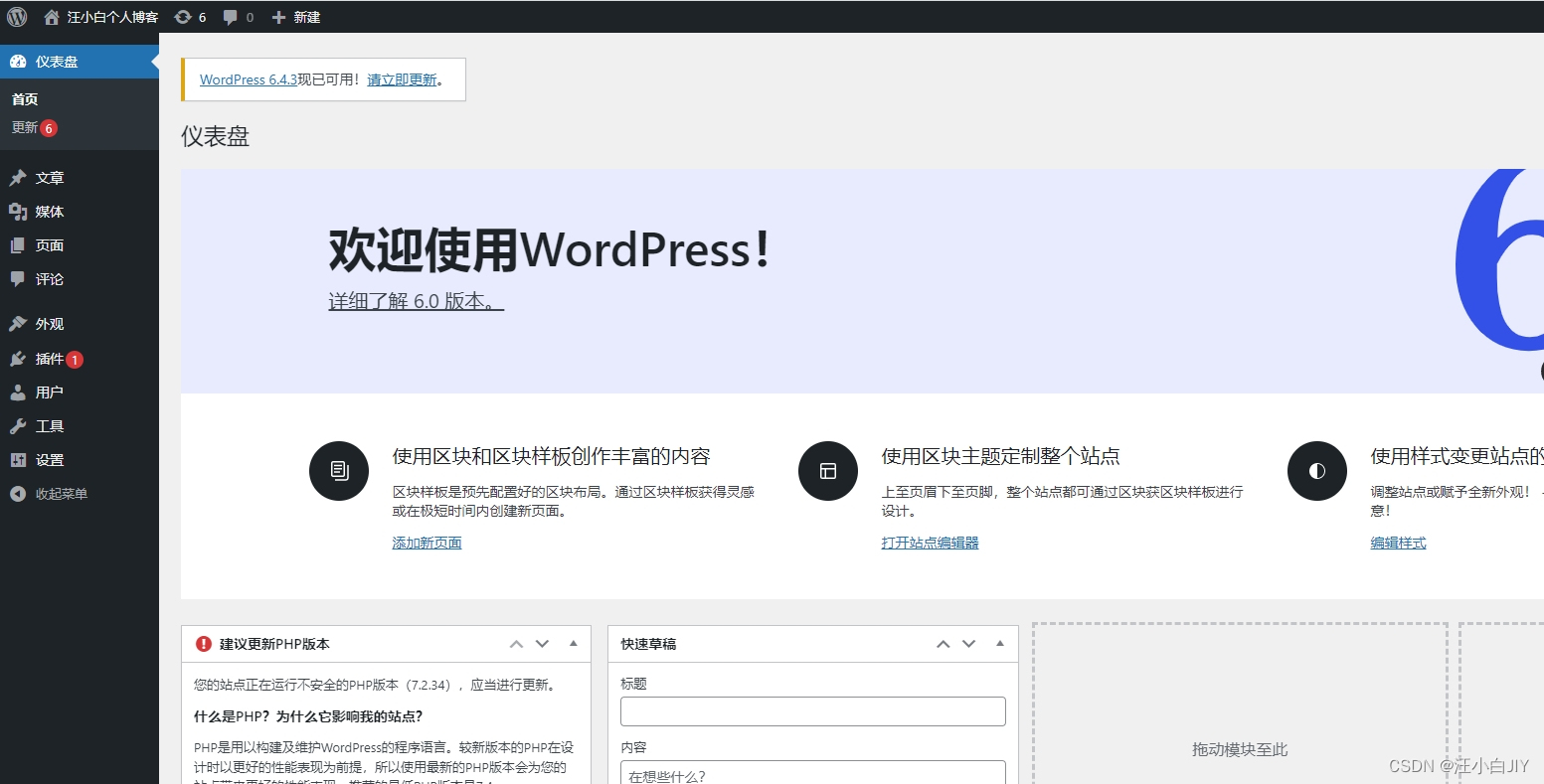This screenshot has height=784, width=1544.
Task: Click the 标题 title input field
Action: [813, 711]
